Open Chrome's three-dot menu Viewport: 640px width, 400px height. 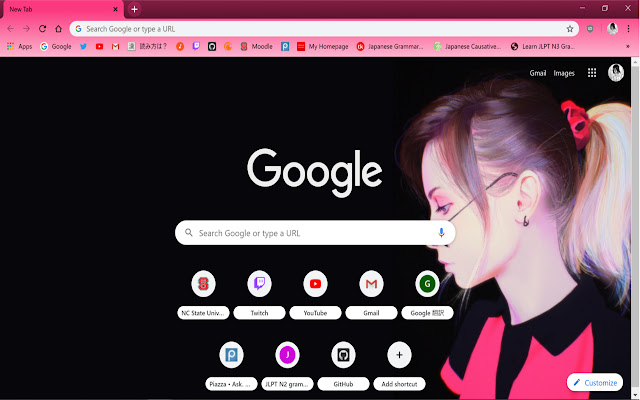tap(629, 29)
